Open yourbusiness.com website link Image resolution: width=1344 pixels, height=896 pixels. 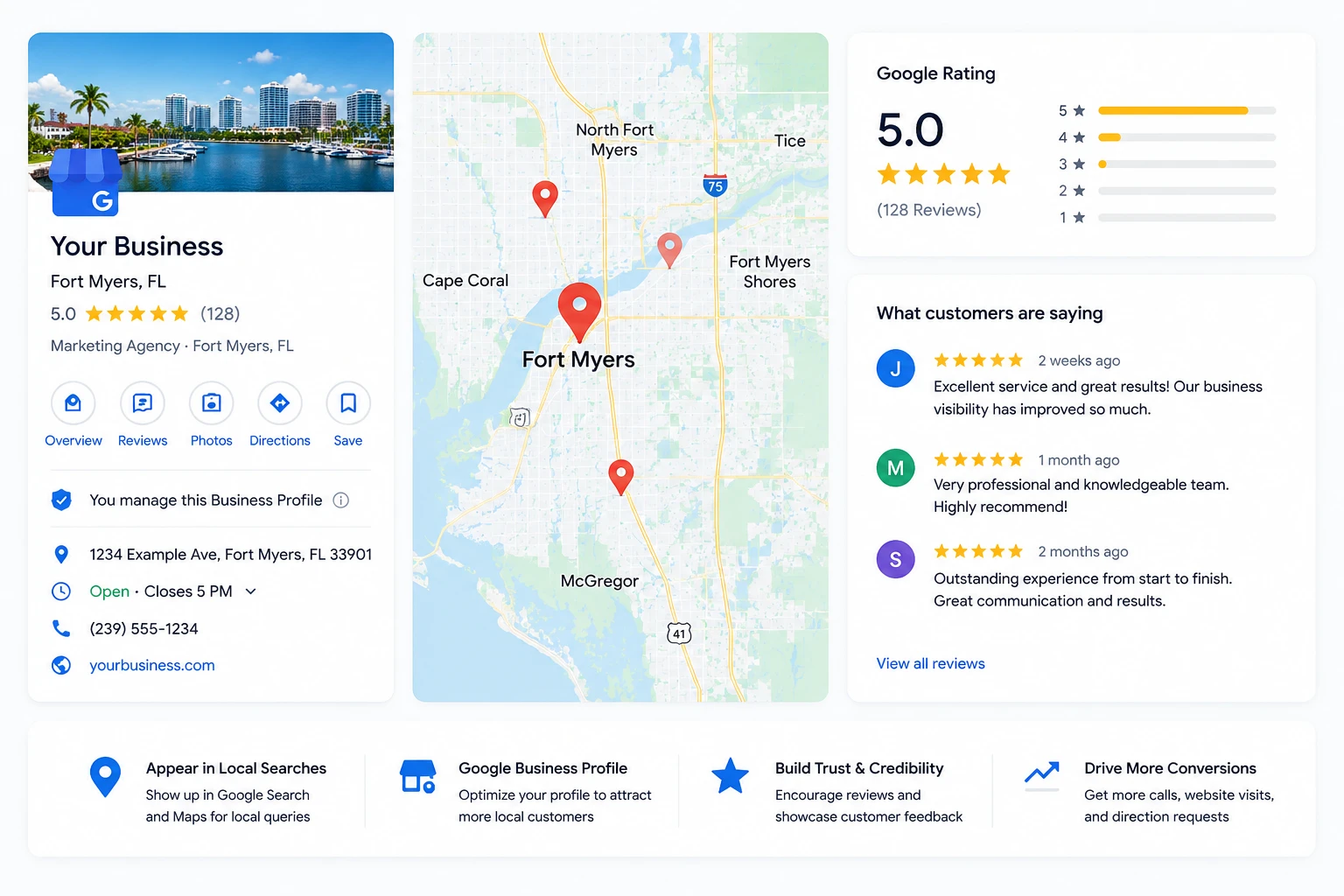click(152, 665)
